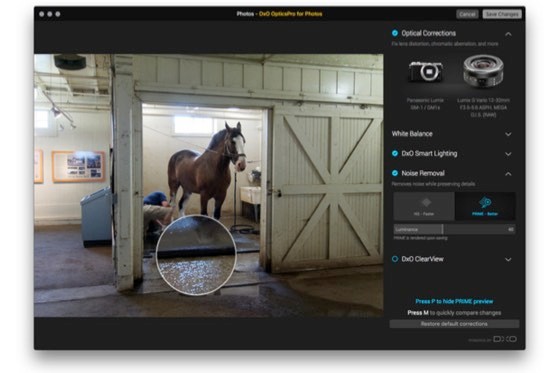Expand the DxO ClearView section
The image size is (560, 373).
(x=508, y=260)
